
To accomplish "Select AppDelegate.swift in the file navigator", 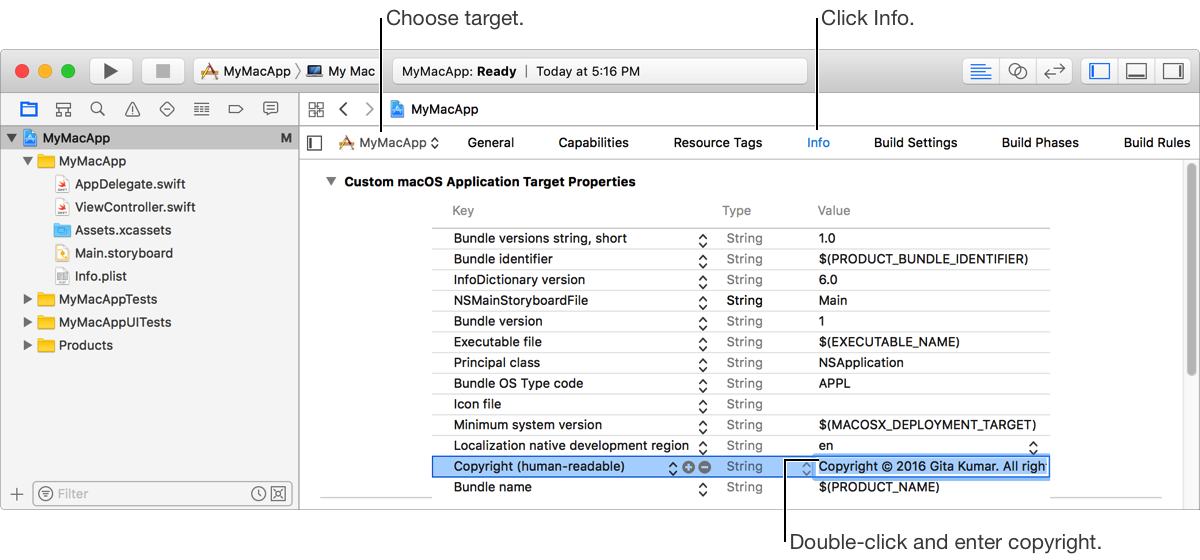I will 130,184.
